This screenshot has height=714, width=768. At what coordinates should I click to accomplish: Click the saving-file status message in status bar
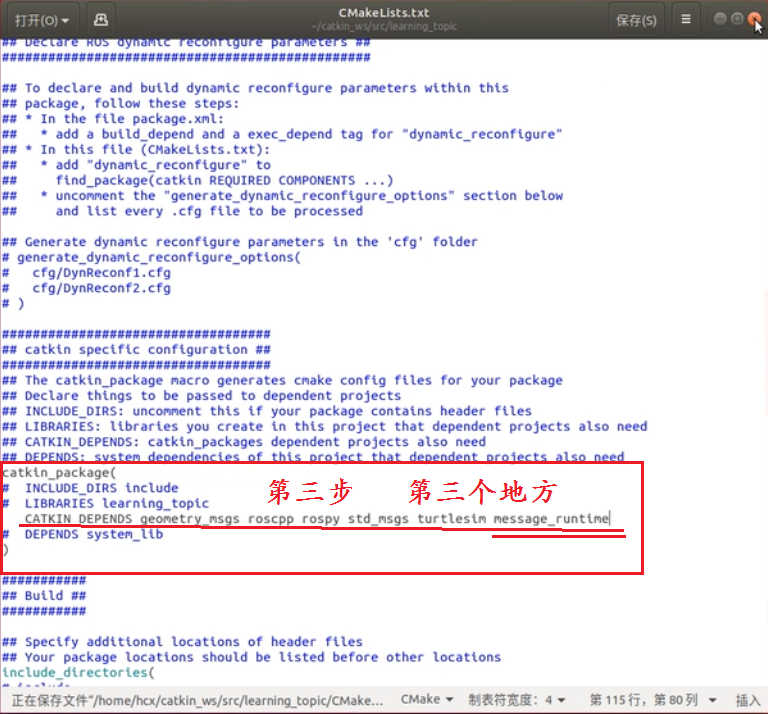tap(197, 700)
